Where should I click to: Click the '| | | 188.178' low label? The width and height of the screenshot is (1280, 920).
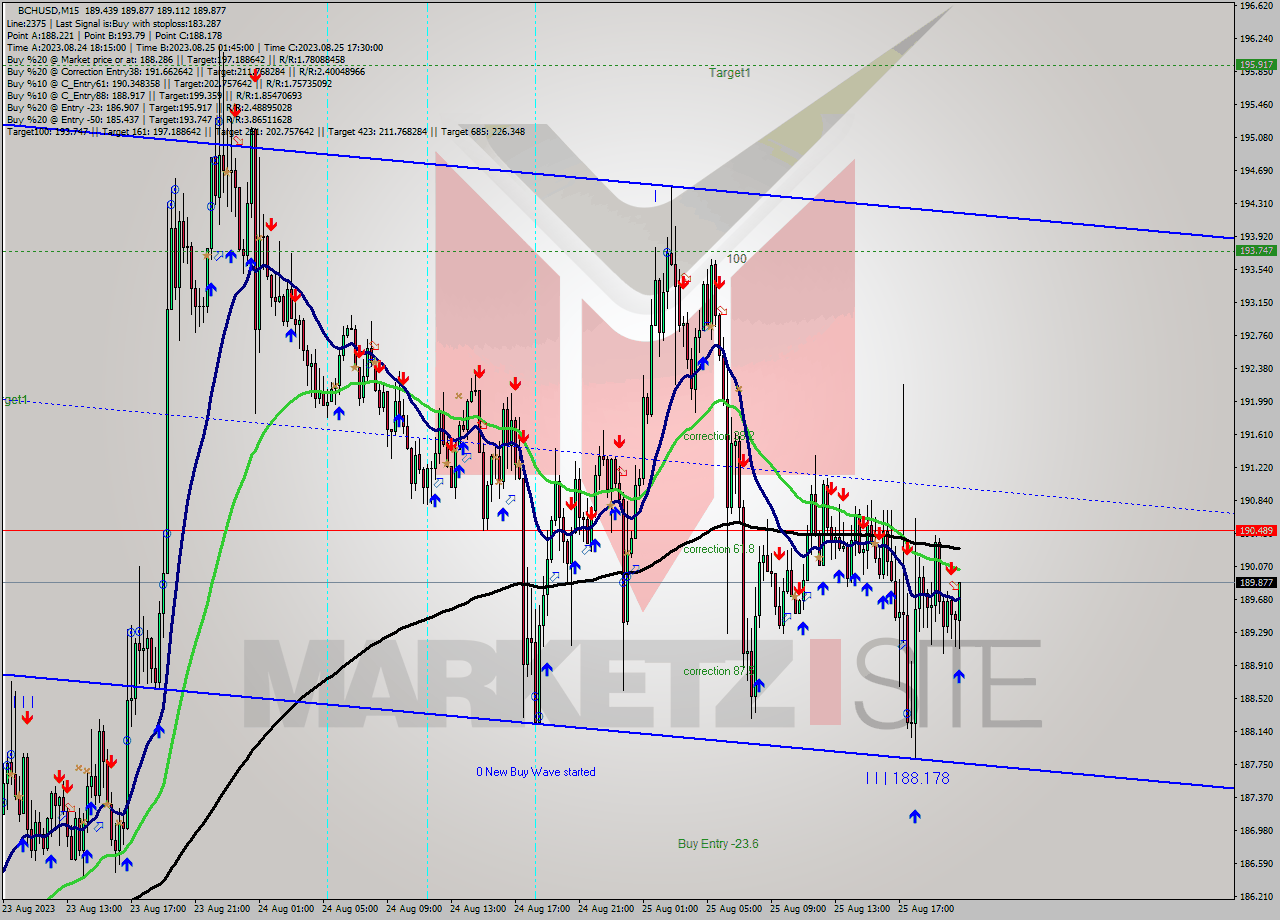pyautogui.click(x=907, y=778)
